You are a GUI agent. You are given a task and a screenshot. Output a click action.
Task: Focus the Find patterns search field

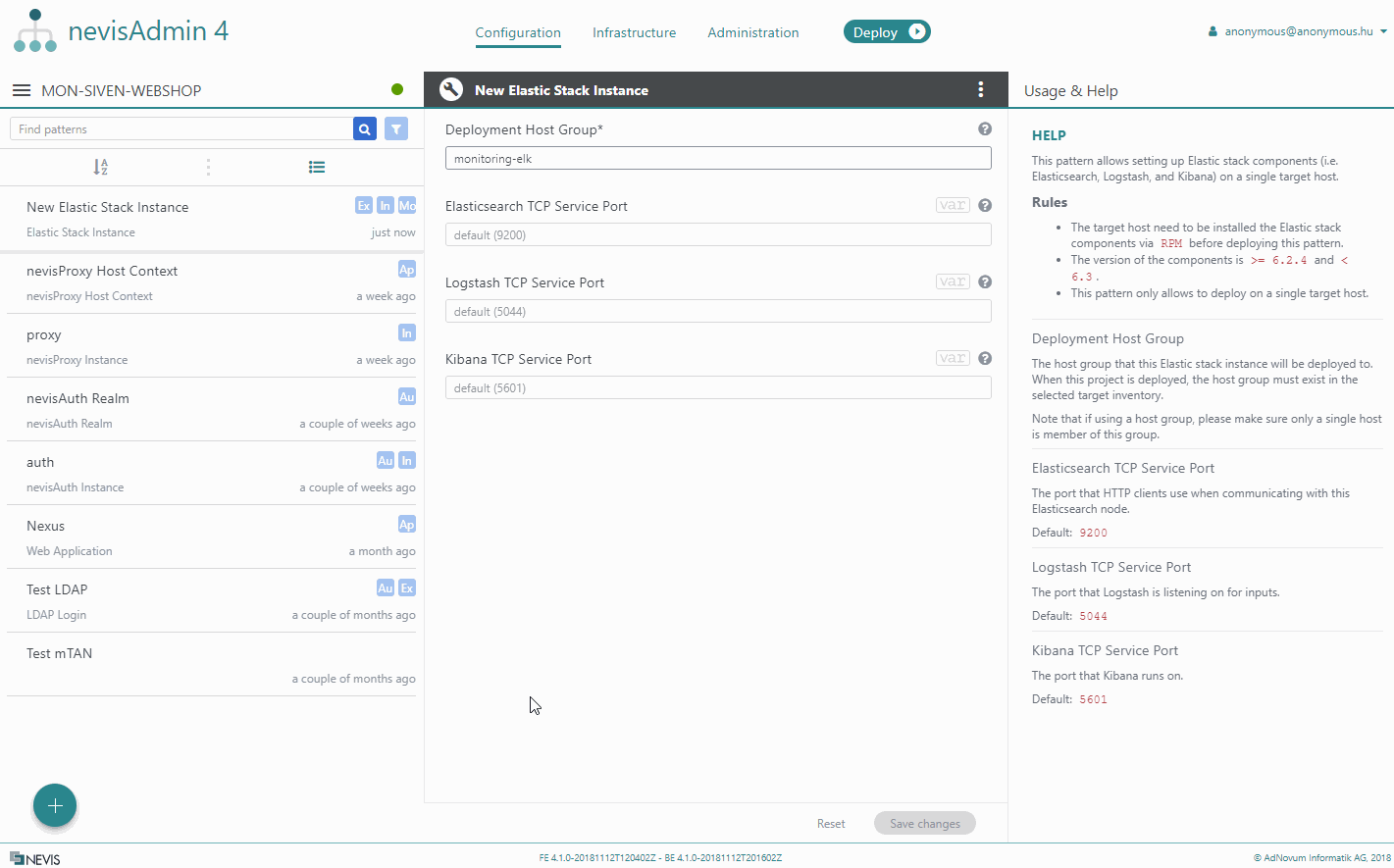tap(181, 128)
